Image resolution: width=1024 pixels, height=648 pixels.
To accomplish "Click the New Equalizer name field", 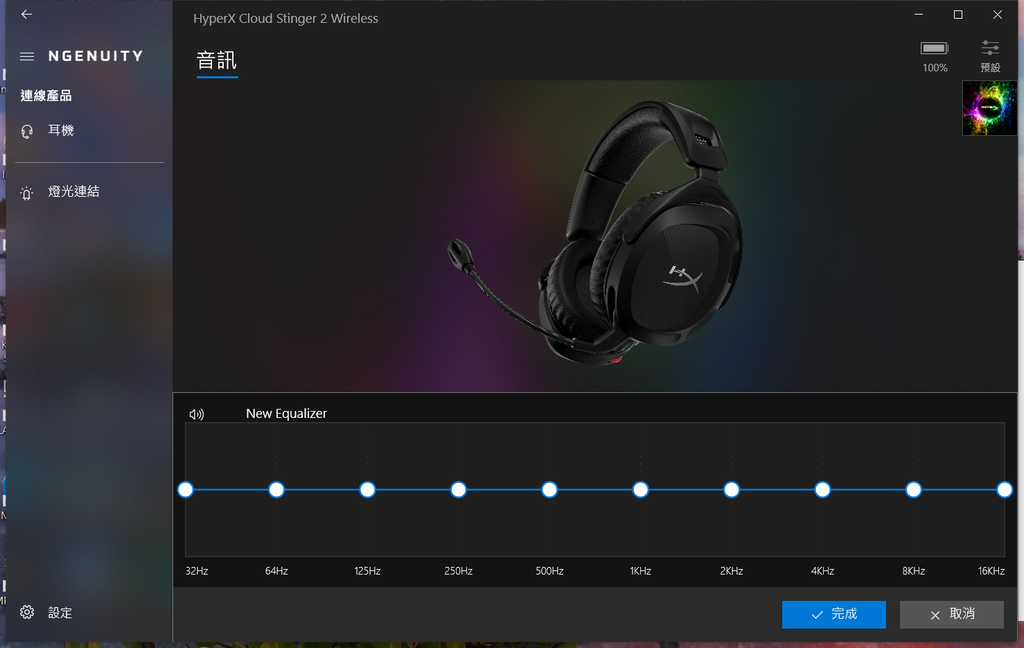I will (x=286, y=413).
